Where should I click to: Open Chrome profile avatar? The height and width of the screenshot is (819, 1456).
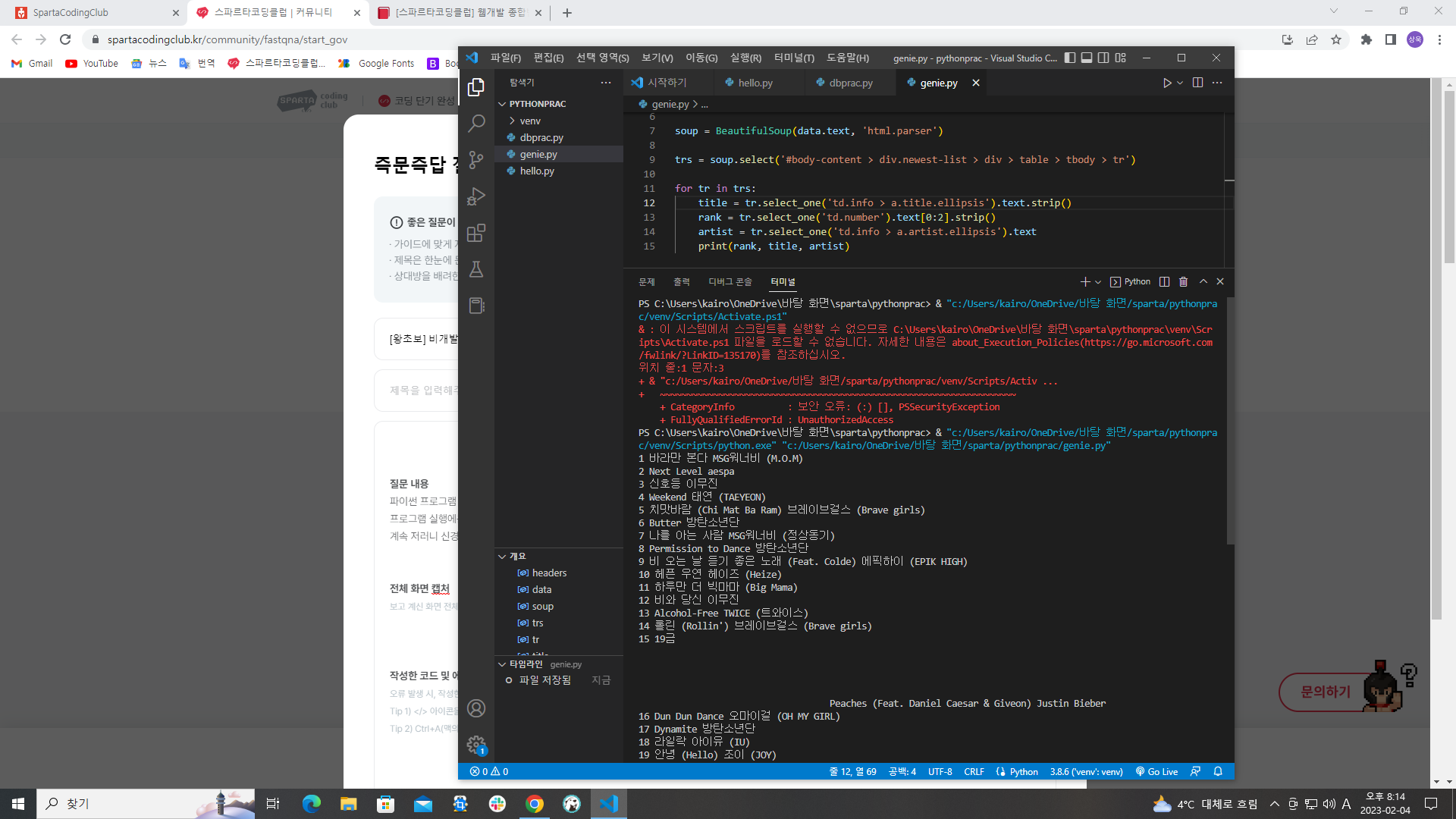(1415, 39)
